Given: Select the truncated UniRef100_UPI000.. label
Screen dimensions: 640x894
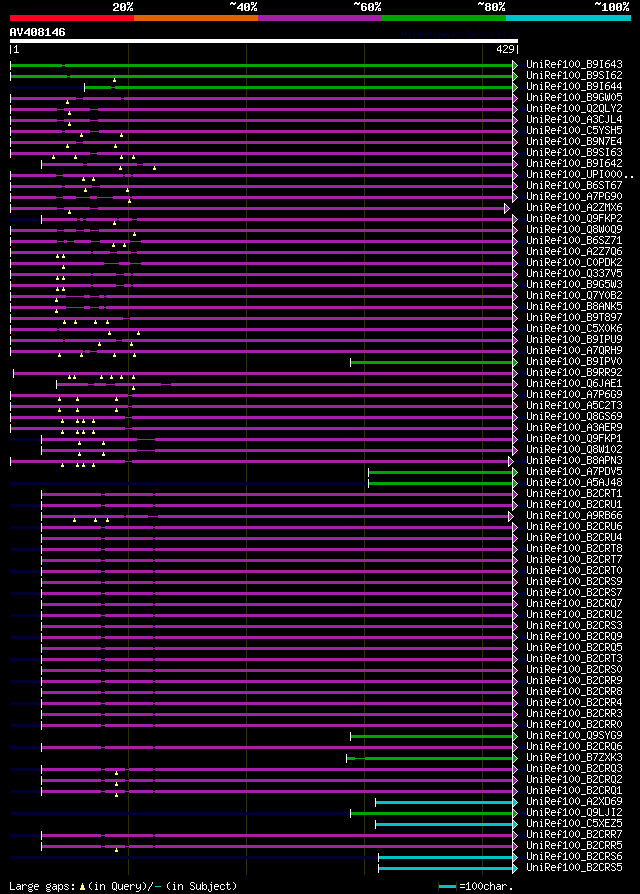Looking at the screenshot, I should click(580, 174).
